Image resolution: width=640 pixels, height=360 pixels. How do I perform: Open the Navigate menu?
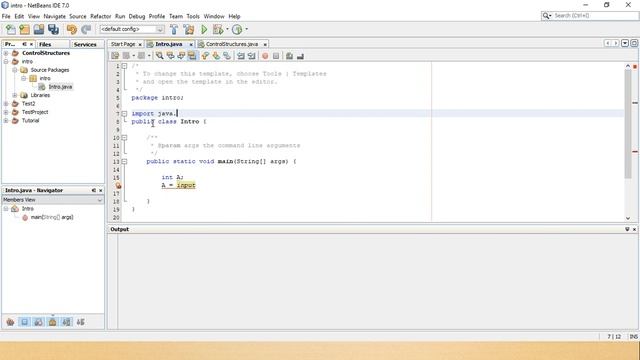point(54,16)
